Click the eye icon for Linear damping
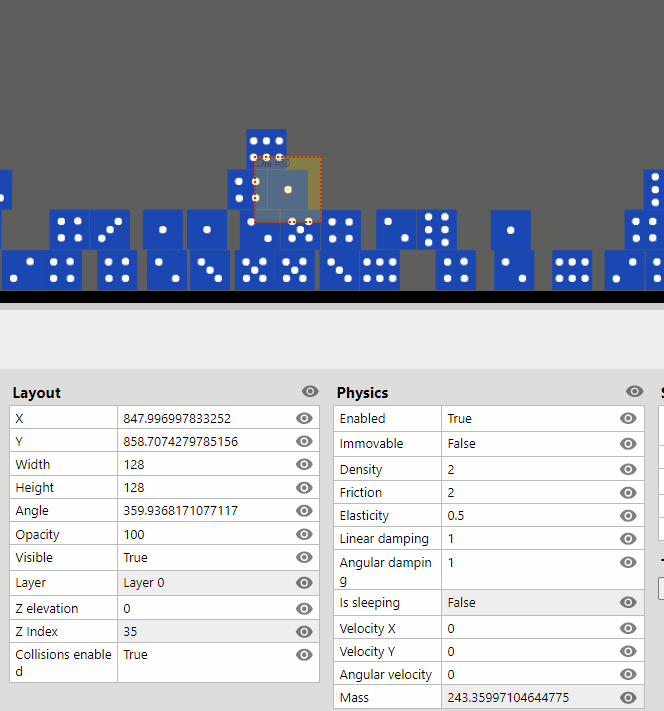 point(628,539)
